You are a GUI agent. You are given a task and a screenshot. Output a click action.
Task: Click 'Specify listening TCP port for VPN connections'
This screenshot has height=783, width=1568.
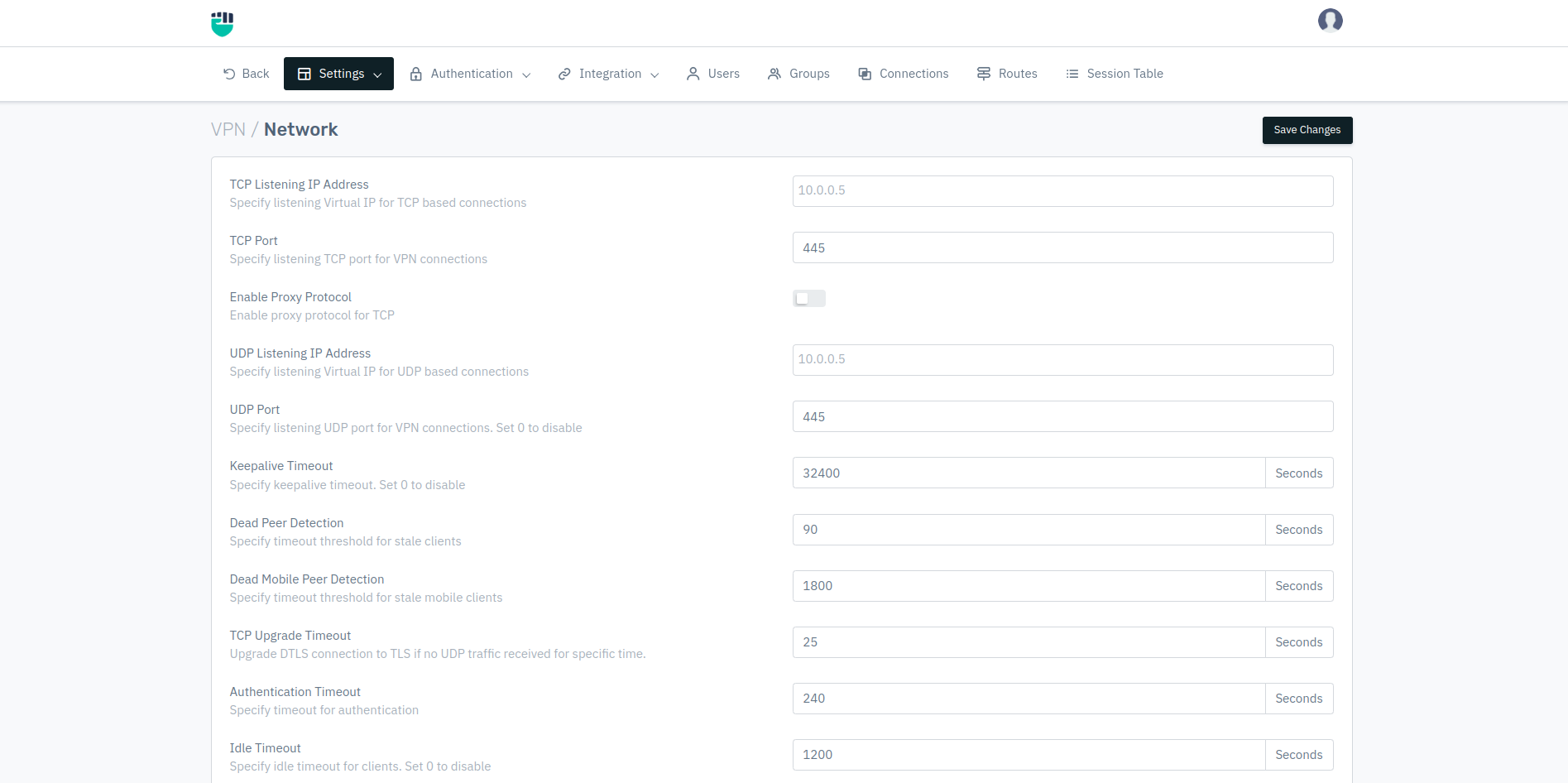[358, 259]
